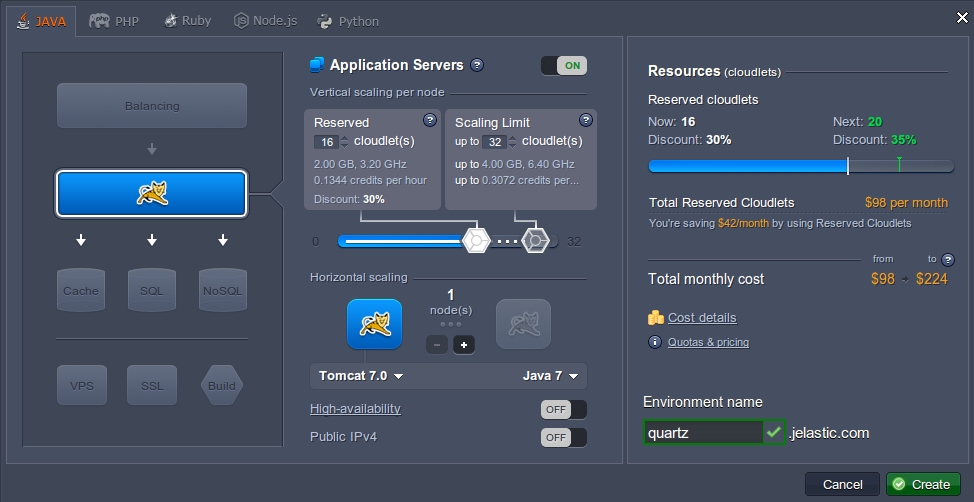
Task: Close the dialog with the X
Action: tap(962, 18)
